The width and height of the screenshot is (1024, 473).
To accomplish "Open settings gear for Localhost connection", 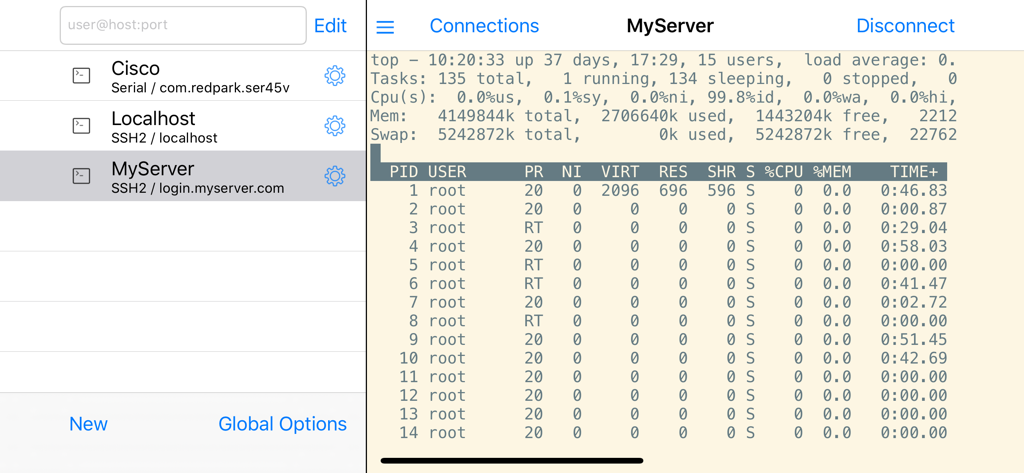I will [x=334, y=125].
